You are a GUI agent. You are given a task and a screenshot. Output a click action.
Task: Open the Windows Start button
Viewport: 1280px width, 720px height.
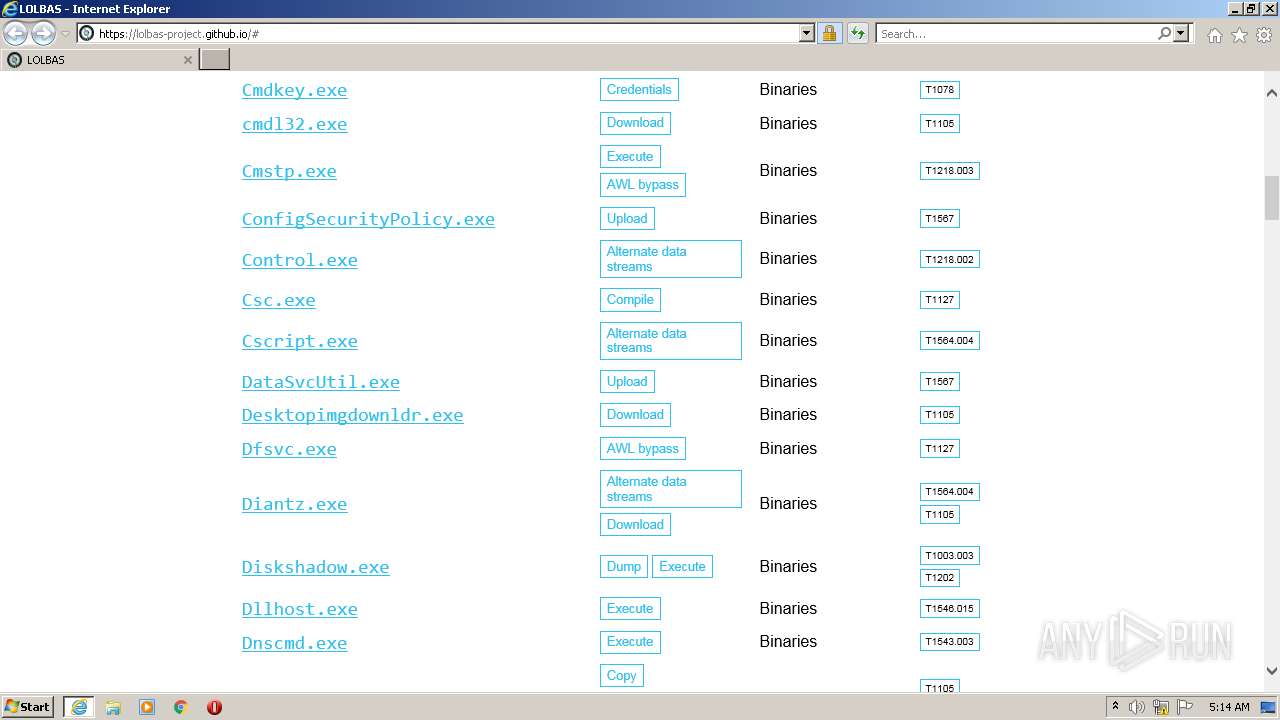coord(28,706)
